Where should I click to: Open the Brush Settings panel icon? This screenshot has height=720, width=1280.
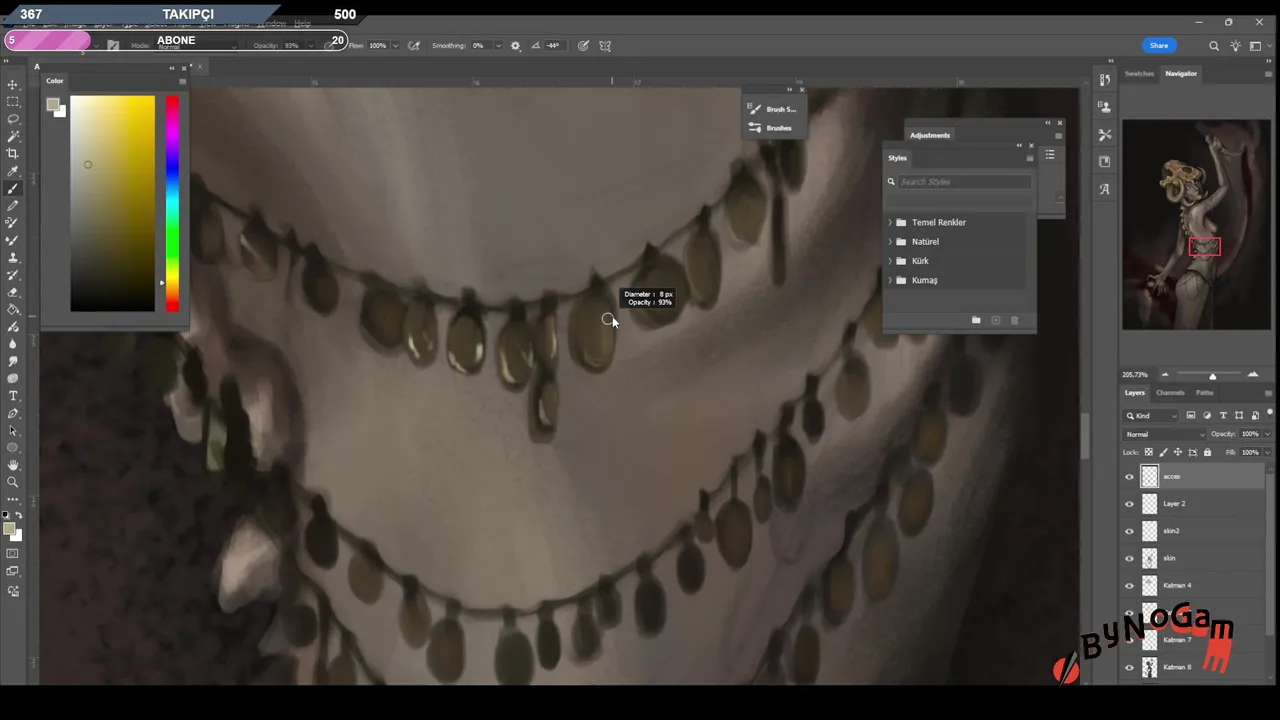(x=755, y=109)
